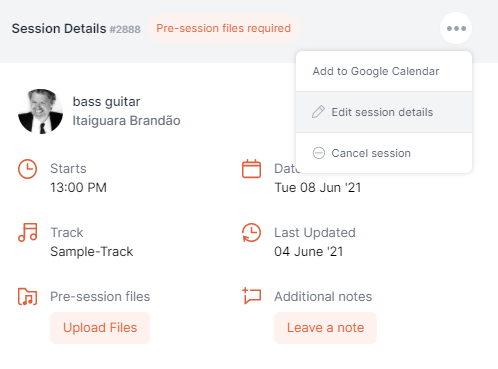The height and width of the screenshot is (369, 498).
Task: Click the cancel circle-minus icon
Action: [x=319, y=153]
